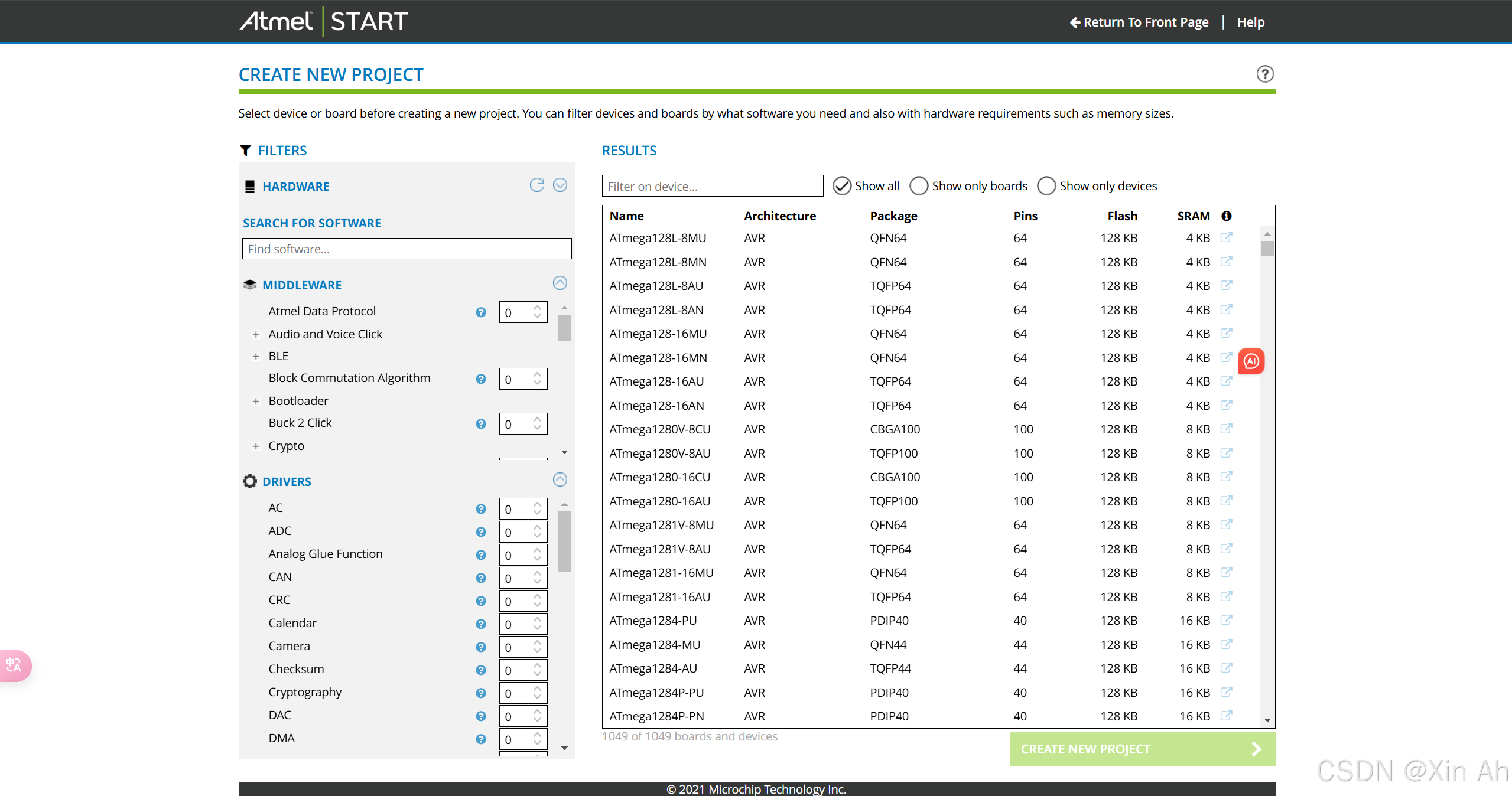Click the Filter on device input field

(x=712, y=186)
